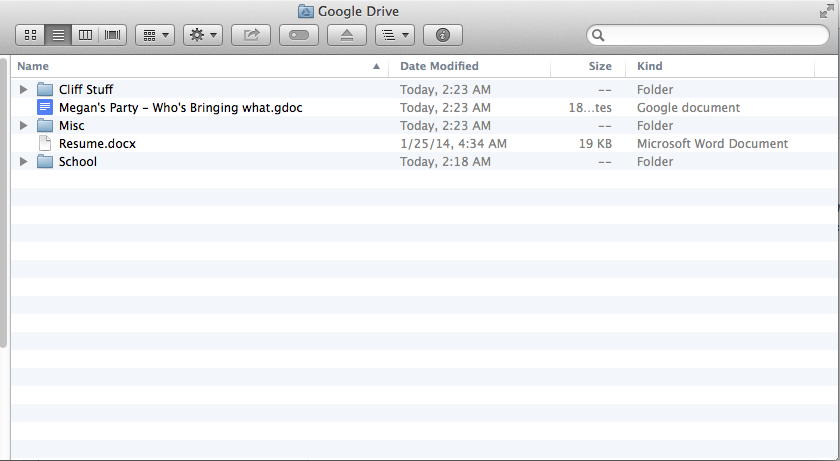Image resolution: width=840 pixels, height=461 pixels.
Task: Switch to list view
Action: (x=58, y=35)
